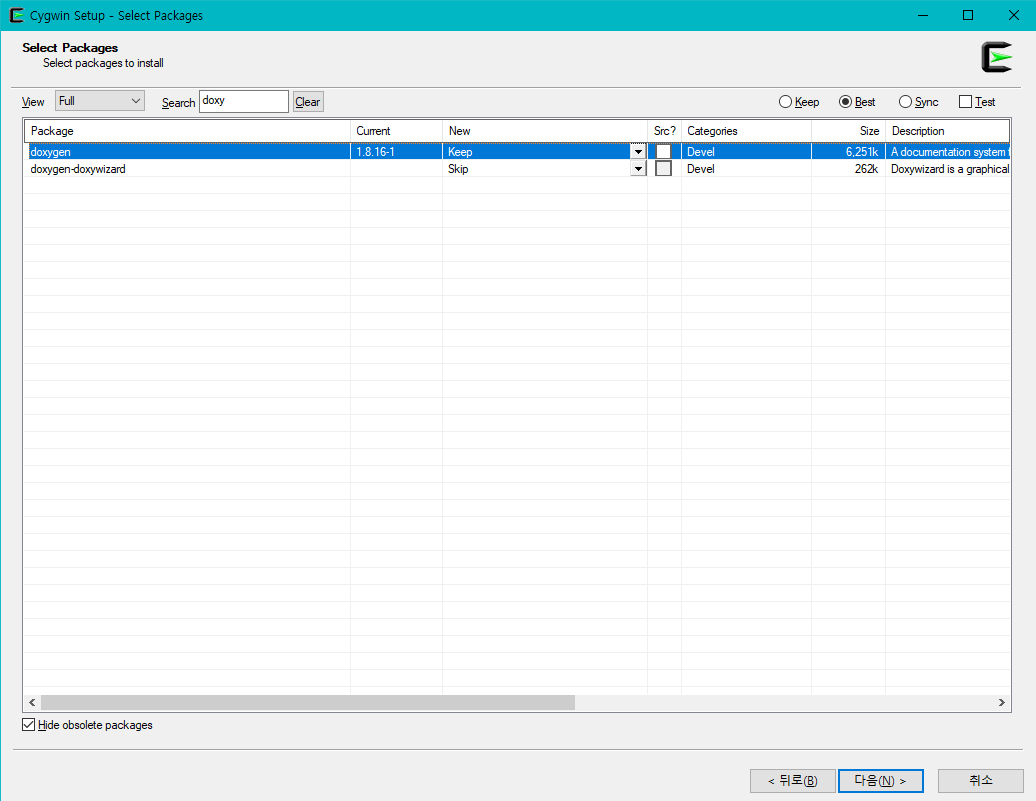Click the scrollbar right arrow
The height and width of the screenshot is (801, 1036).
[1002, 703]
